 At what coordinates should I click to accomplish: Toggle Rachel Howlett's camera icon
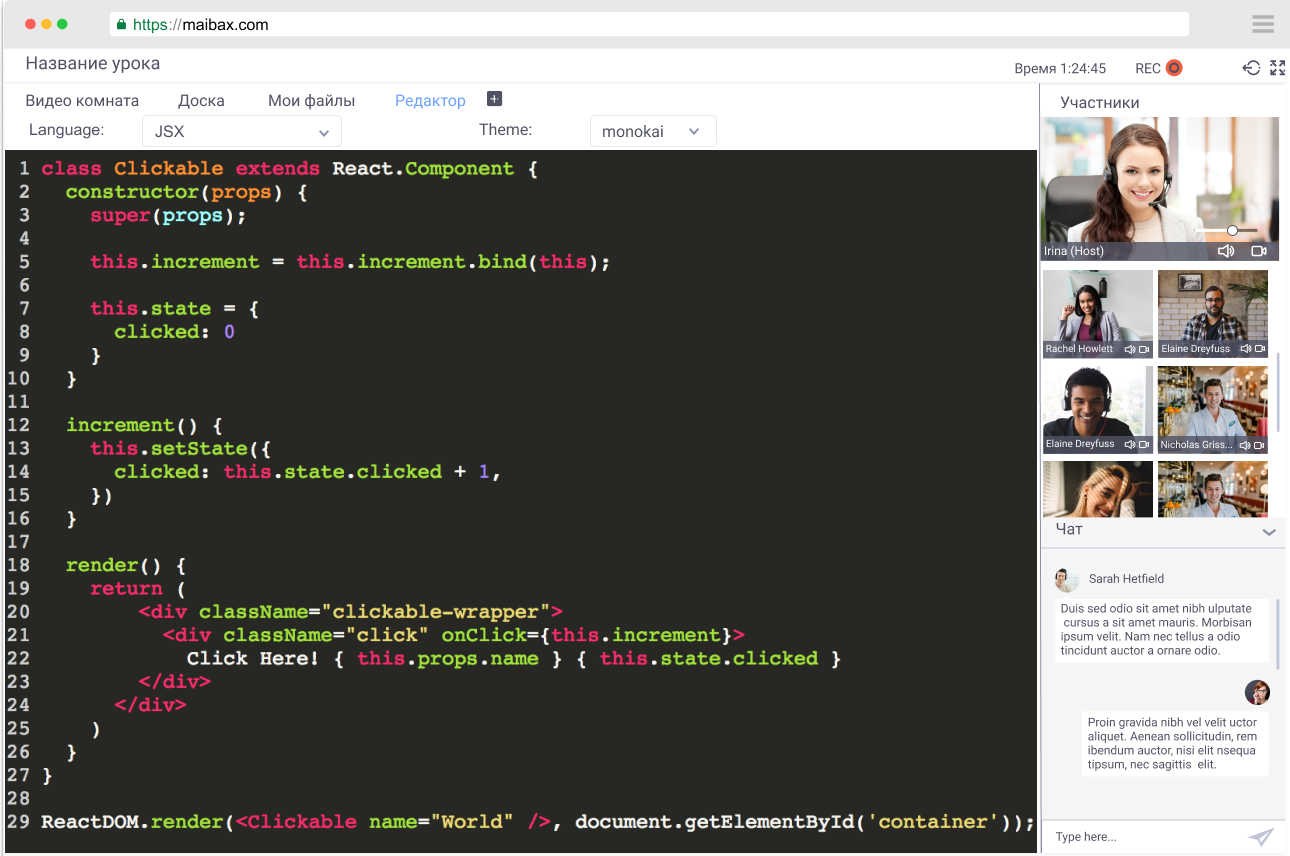point(1144,350)
